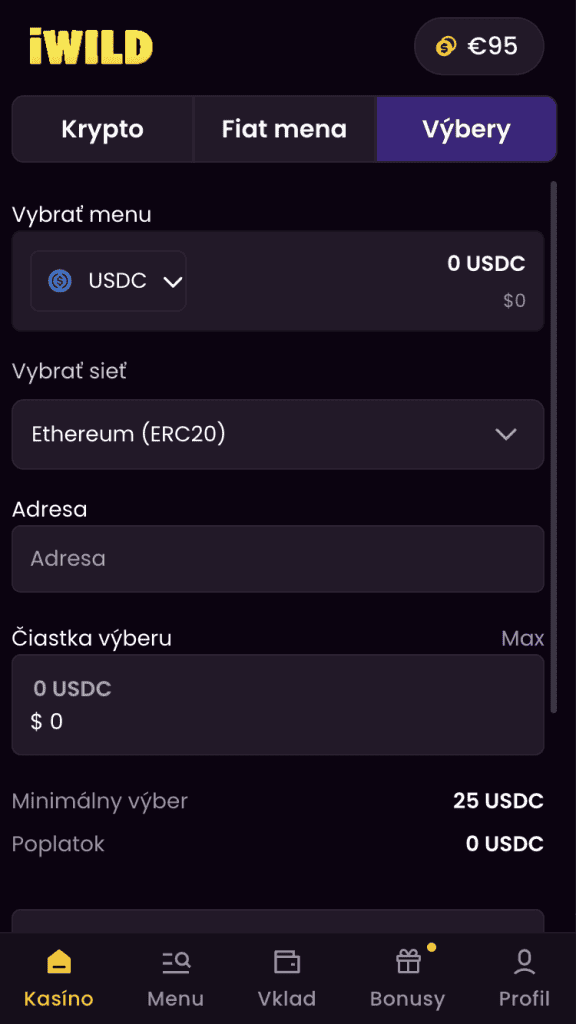Image resolution: width=576 pixels, height=1024 pixels.
Task: Switch to the Krypto tab
Action: tap(102, 129)
